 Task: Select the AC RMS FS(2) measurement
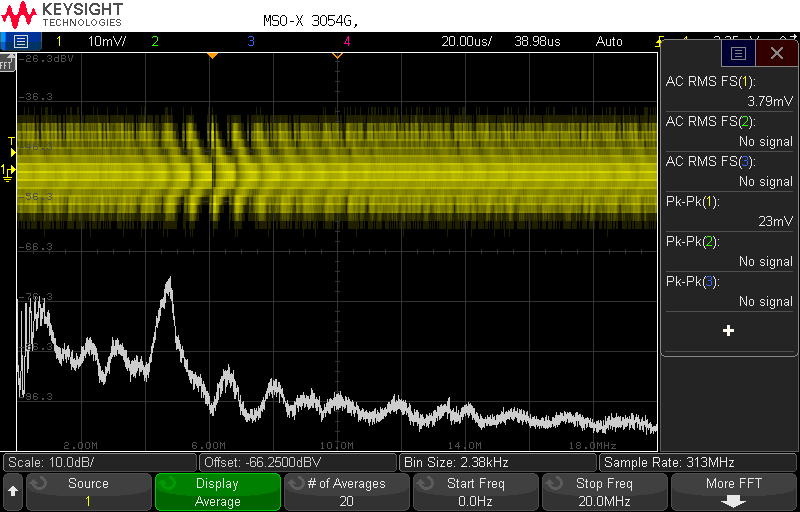(x=729, y=131)
